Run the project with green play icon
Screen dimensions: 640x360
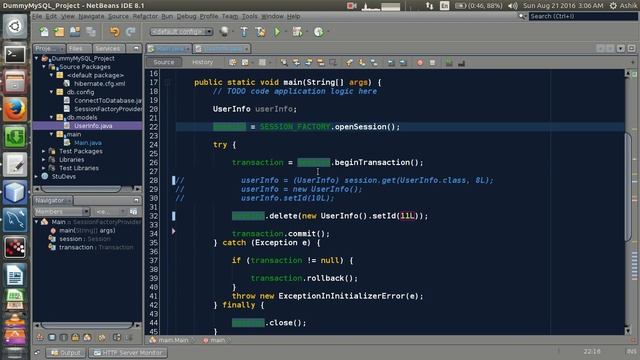(277, 31)
